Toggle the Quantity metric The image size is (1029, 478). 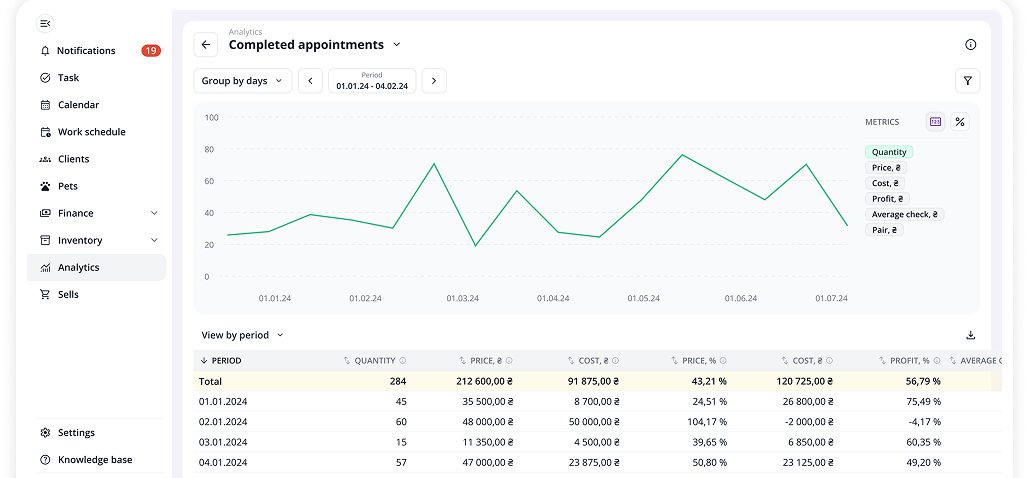click(889, 152)
